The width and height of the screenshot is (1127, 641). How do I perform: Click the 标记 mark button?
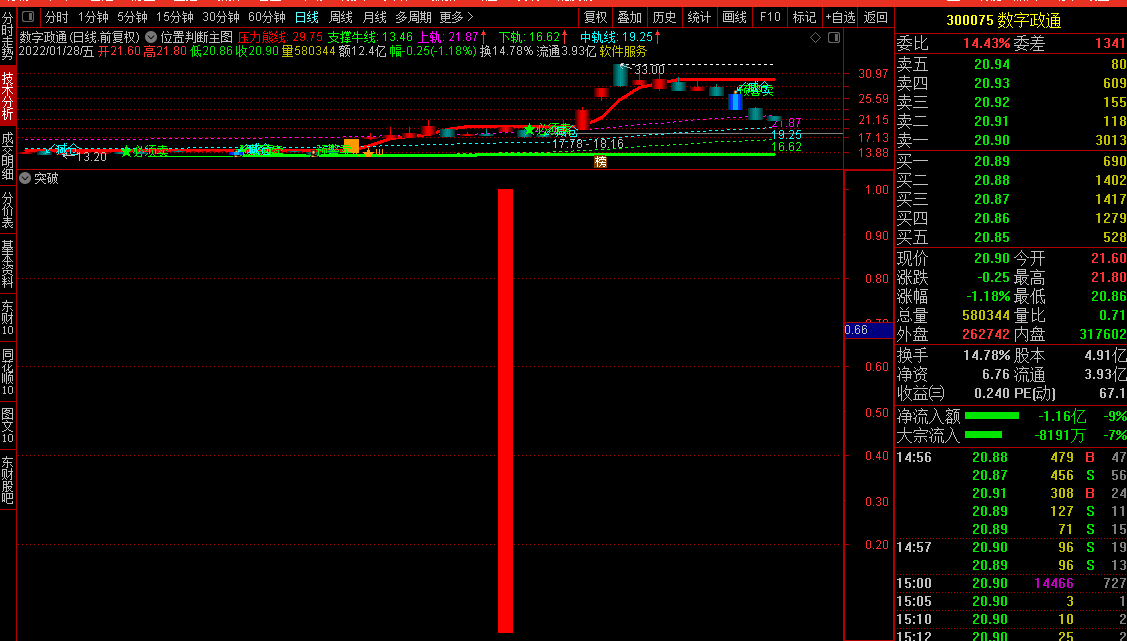click(x=804, y=17)
